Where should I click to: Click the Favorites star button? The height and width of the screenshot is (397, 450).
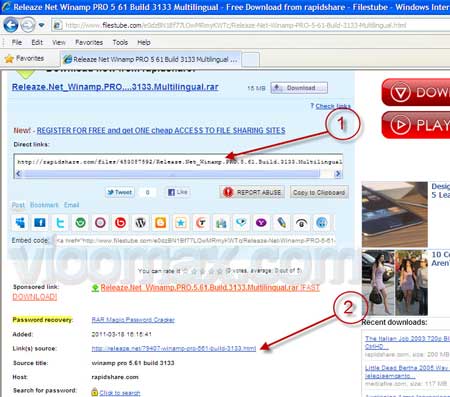point(24,59)
